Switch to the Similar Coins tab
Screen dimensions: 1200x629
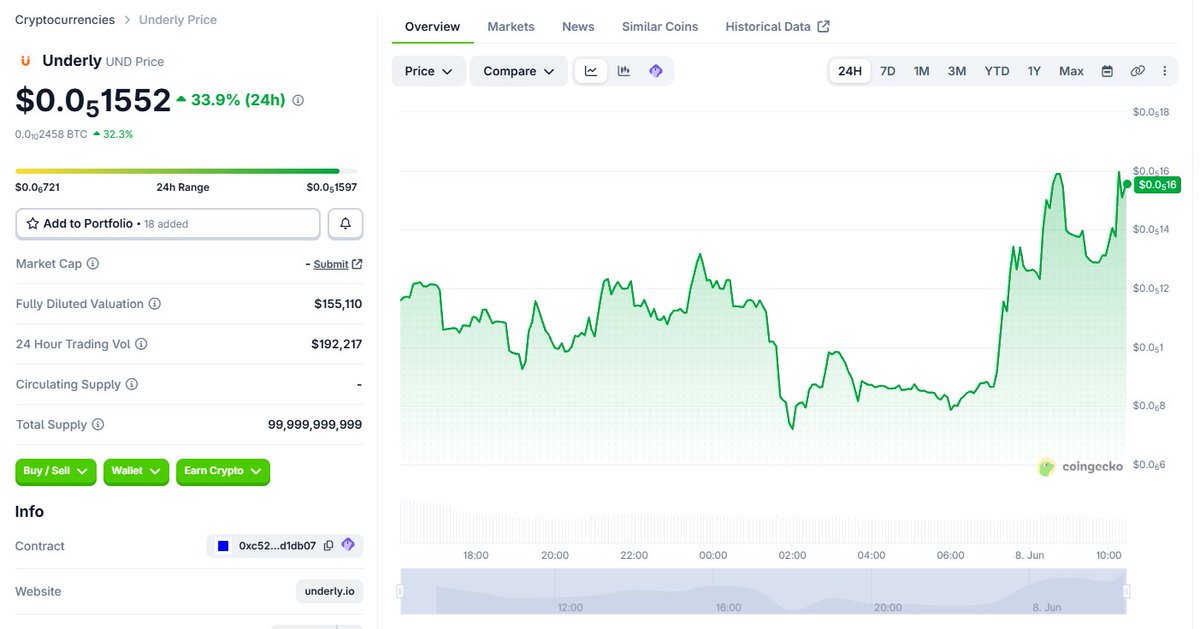click(660, 27)
